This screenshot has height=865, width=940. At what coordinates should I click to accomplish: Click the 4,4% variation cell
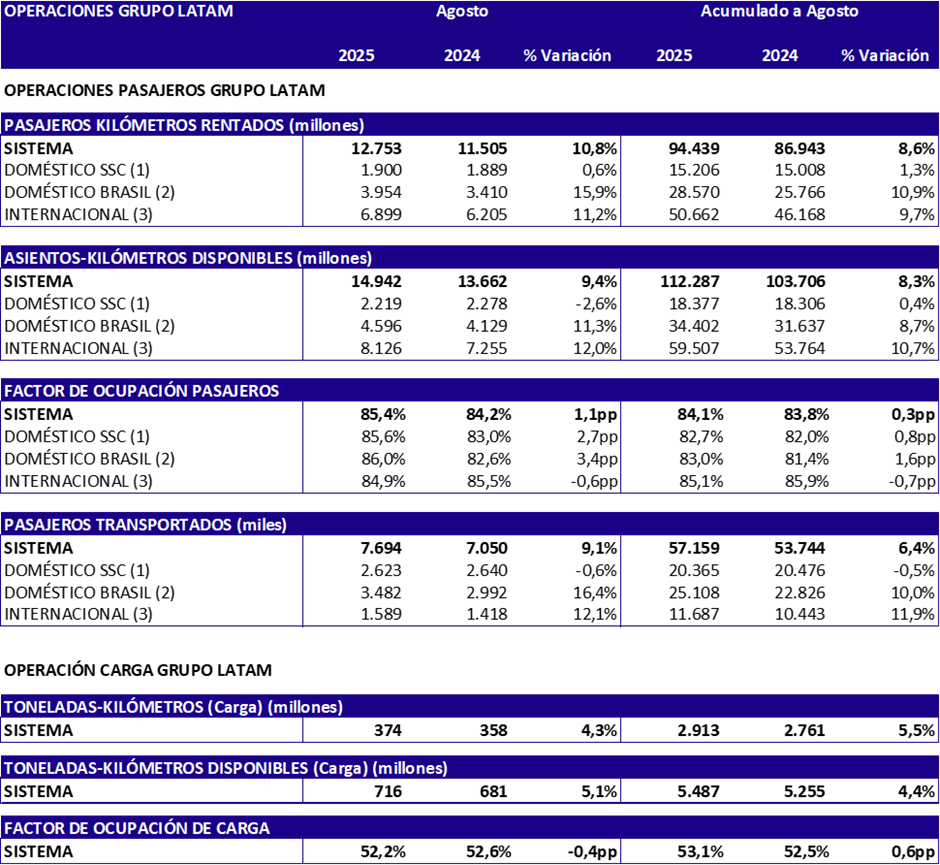[x=917, y=792]
